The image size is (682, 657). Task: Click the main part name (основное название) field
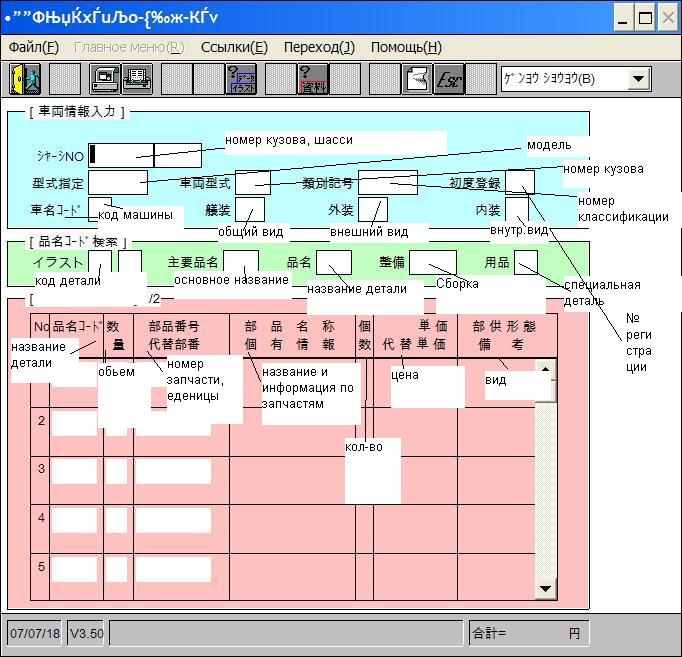pyautogui.click(x=240, y=262)
